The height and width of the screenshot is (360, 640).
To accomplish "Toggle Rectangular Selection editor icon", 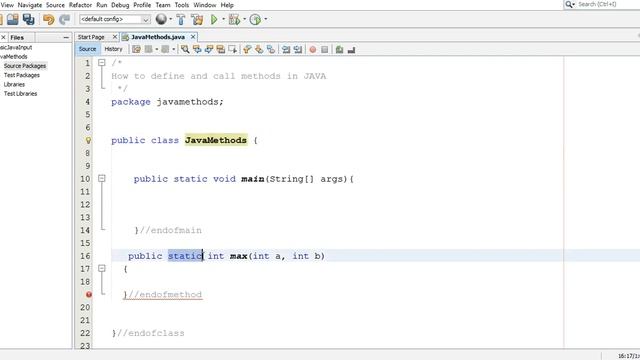I will 233,49.
